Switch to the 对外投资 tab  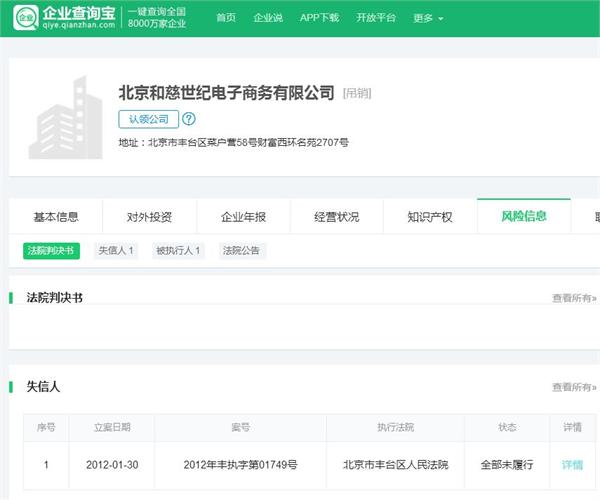[149, 217]
